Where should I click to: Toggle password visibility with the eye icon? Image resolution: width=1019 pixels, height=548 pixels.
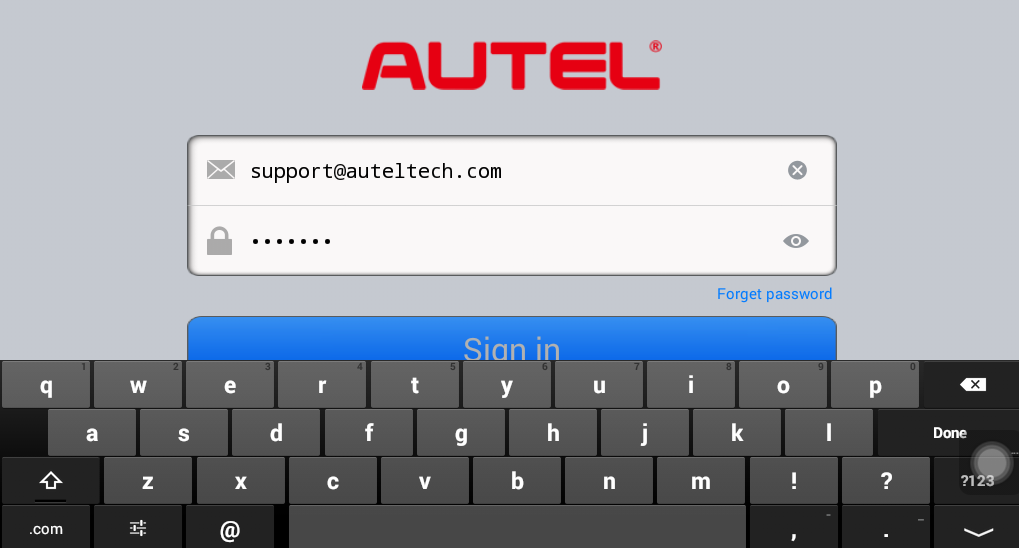pos(795,241)
